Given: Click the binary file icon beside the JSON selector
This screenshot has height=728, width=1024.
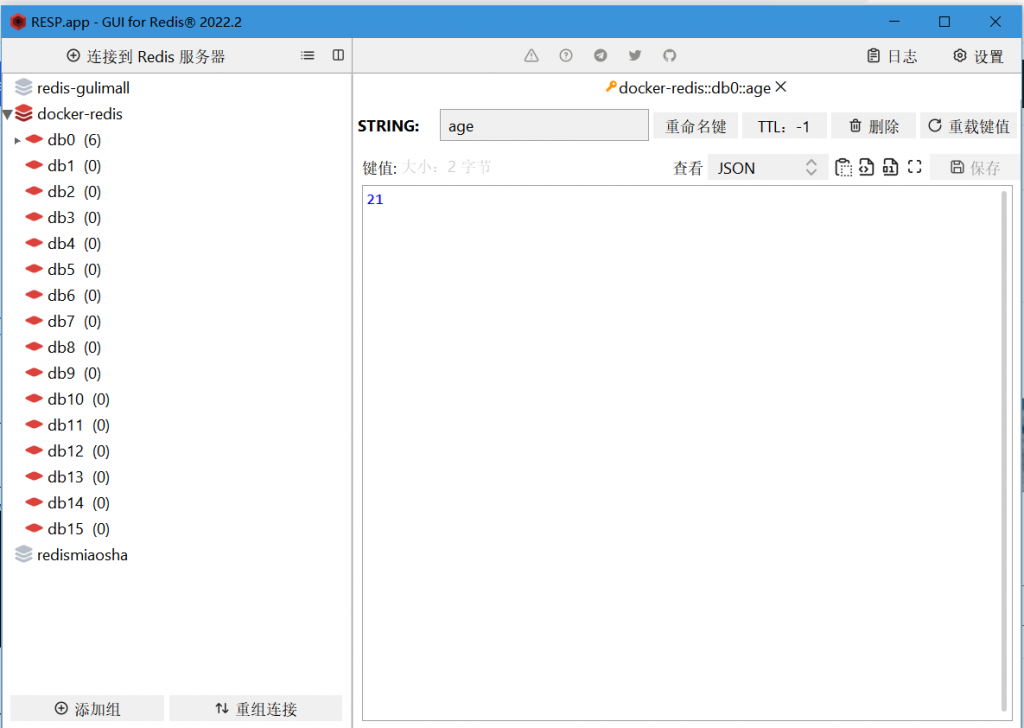Looking at the screenshot, I should [x=890, y=168].
